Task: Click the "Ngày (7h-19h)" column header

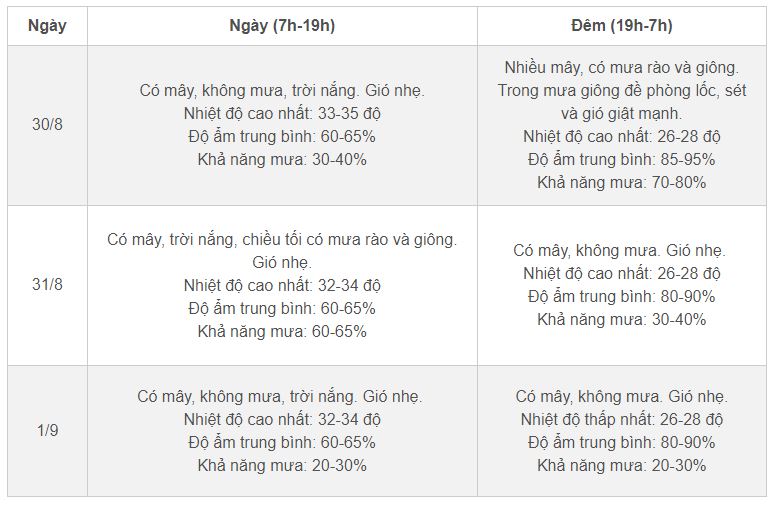Action: (282, 26)
